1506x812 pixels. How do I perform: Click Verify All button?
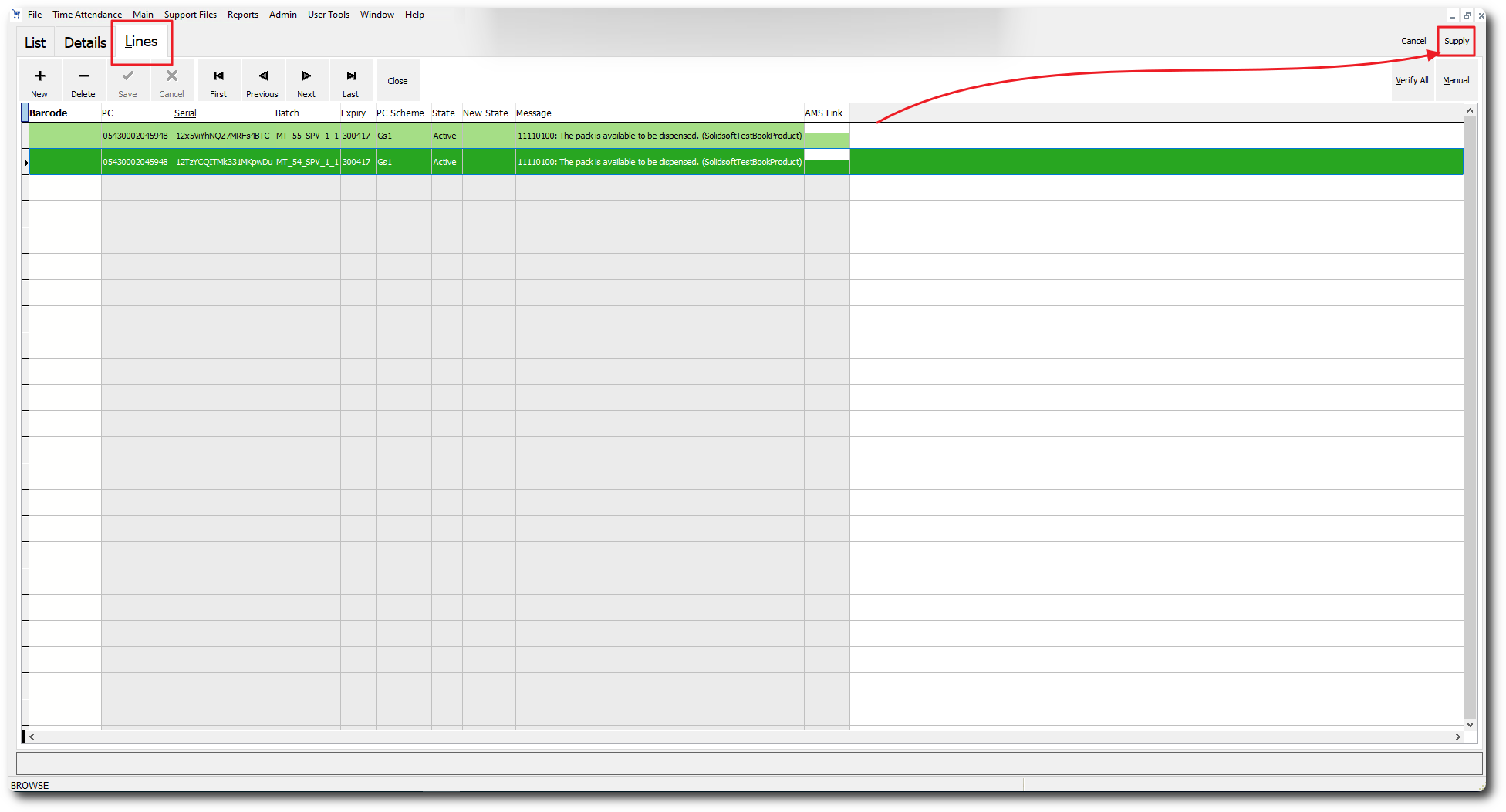1412,80
